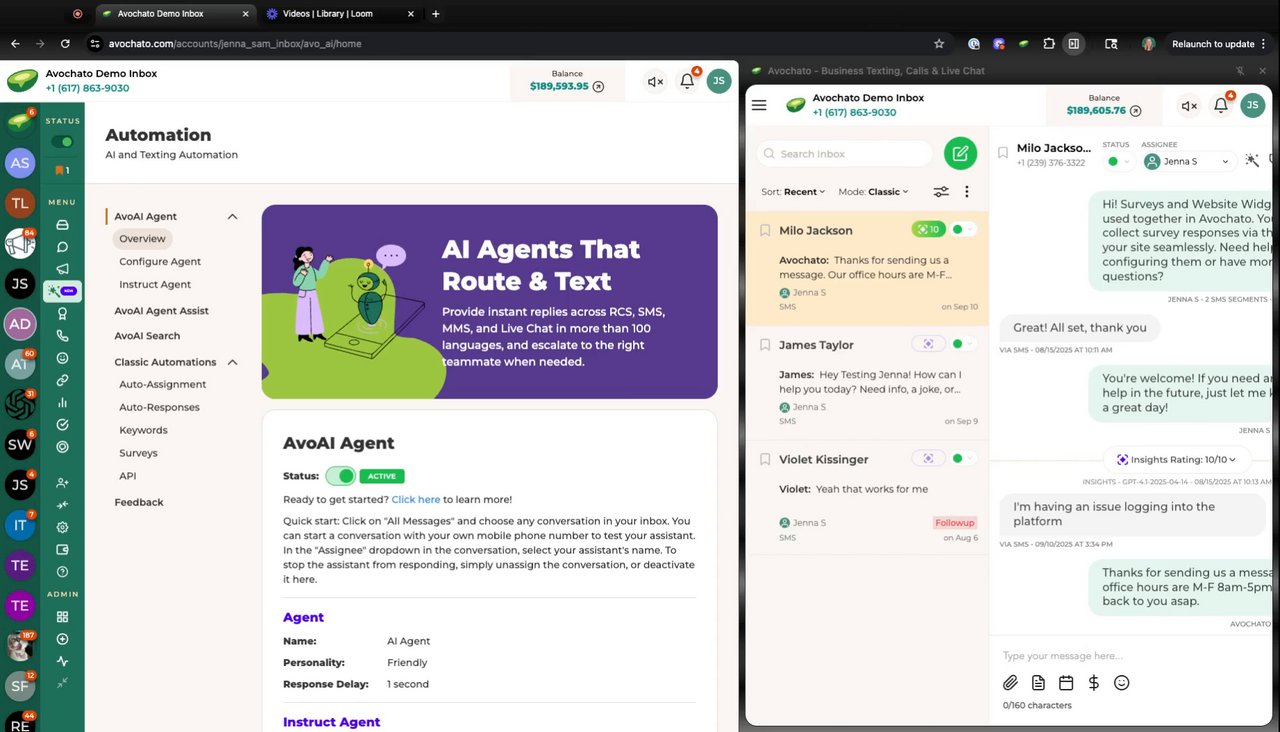Toggle the bookmark beside the Milo Jackson chat header

click(1003, 153)
